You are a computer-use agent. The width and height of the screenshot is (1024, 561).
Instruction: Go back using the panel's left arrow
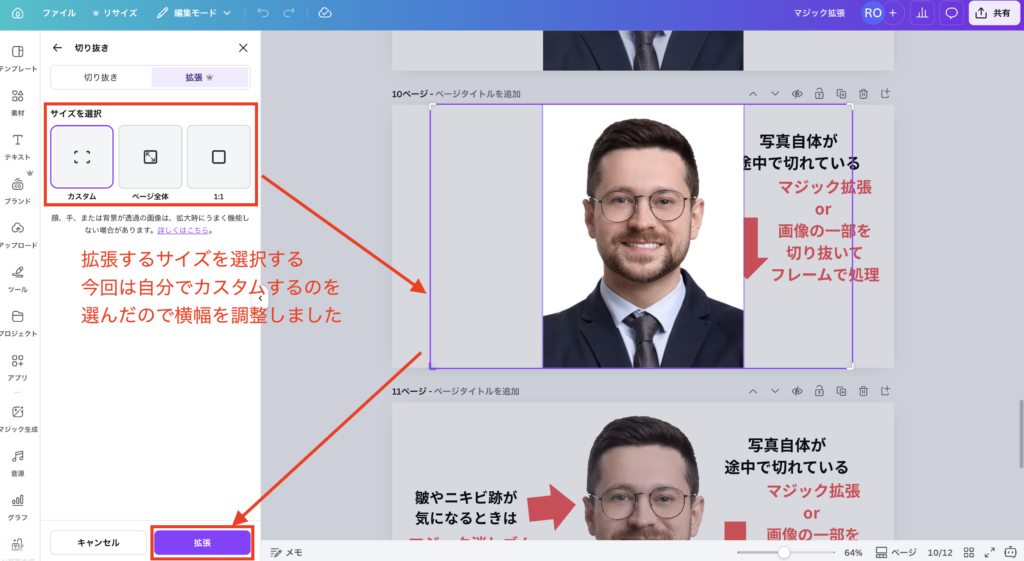(57, 47)
